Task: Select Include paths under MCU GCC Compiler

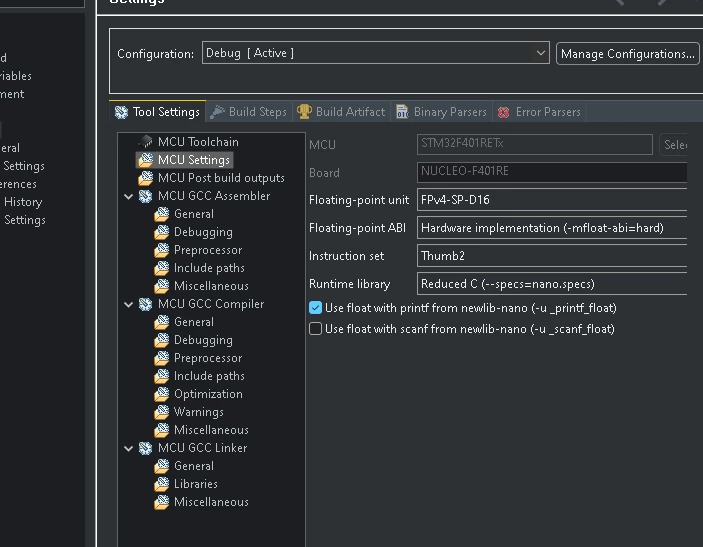Action: click(x=209, y=376)
